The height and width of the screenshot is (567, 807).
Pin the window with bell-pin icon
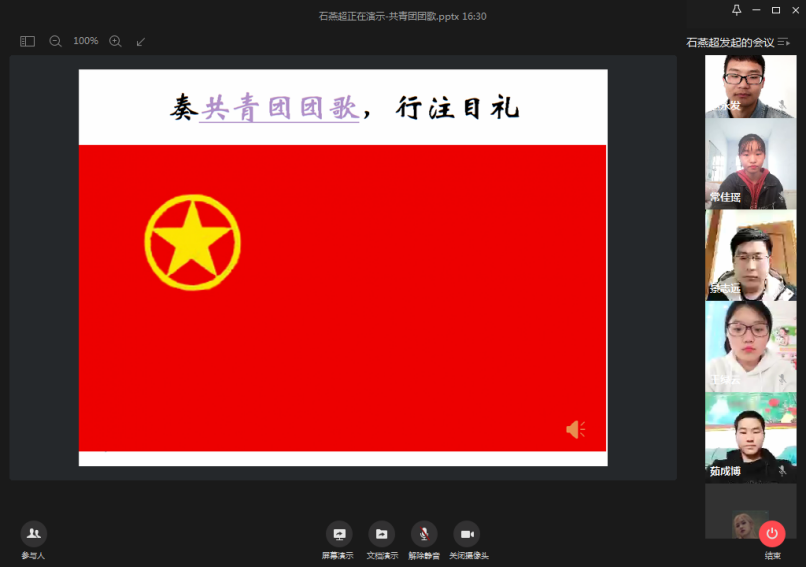click(x=736, y=10)
